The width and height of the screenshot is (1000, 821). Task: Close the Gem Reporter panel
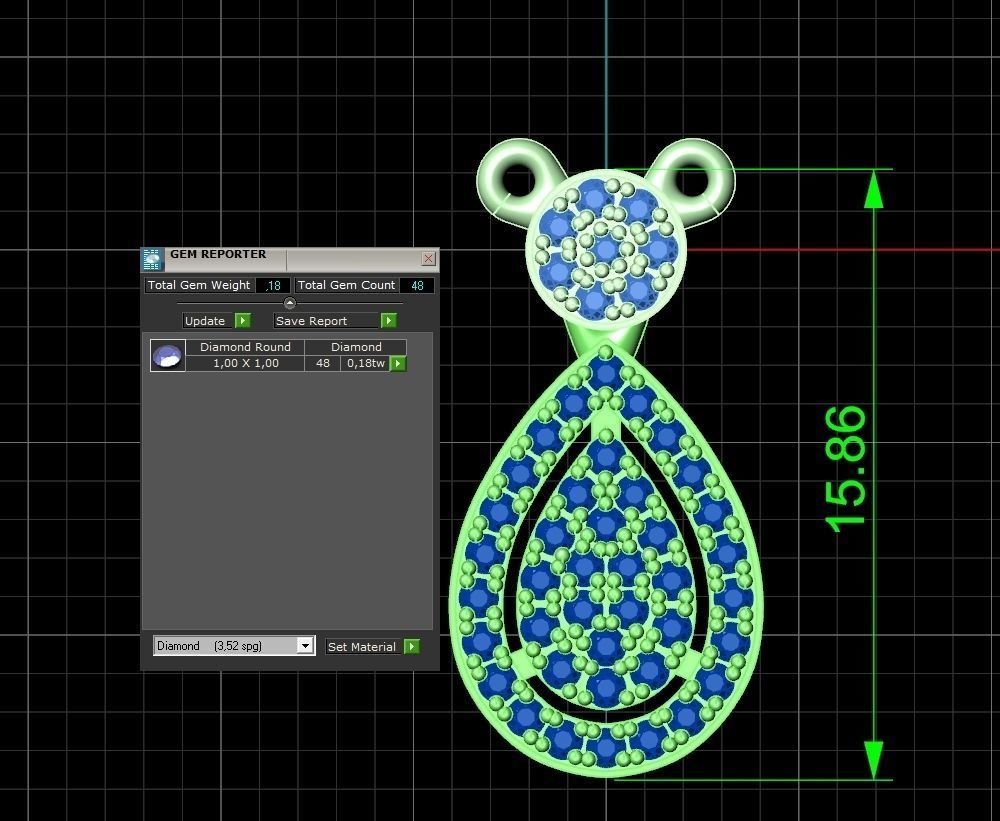coord(429,258)
